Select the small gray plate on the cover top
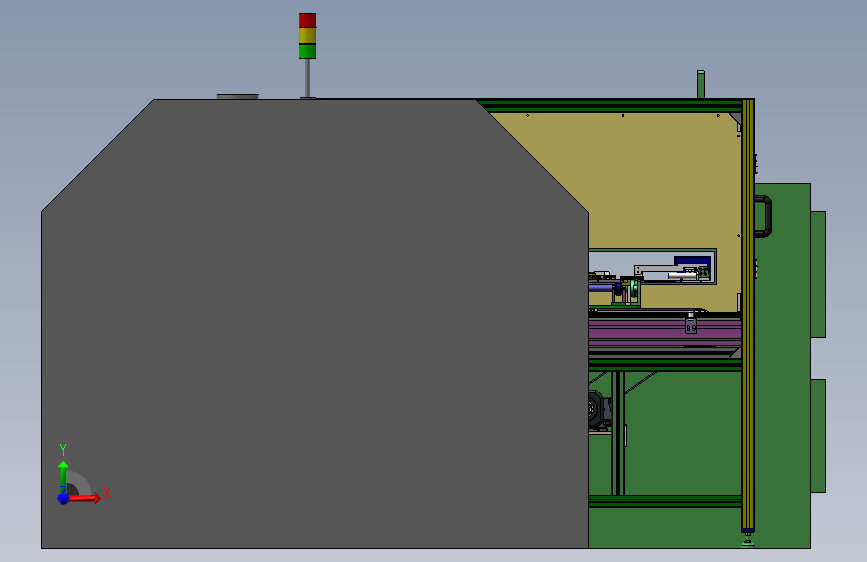The height and width of the screenshot is (562, 867). coord(238,97)
